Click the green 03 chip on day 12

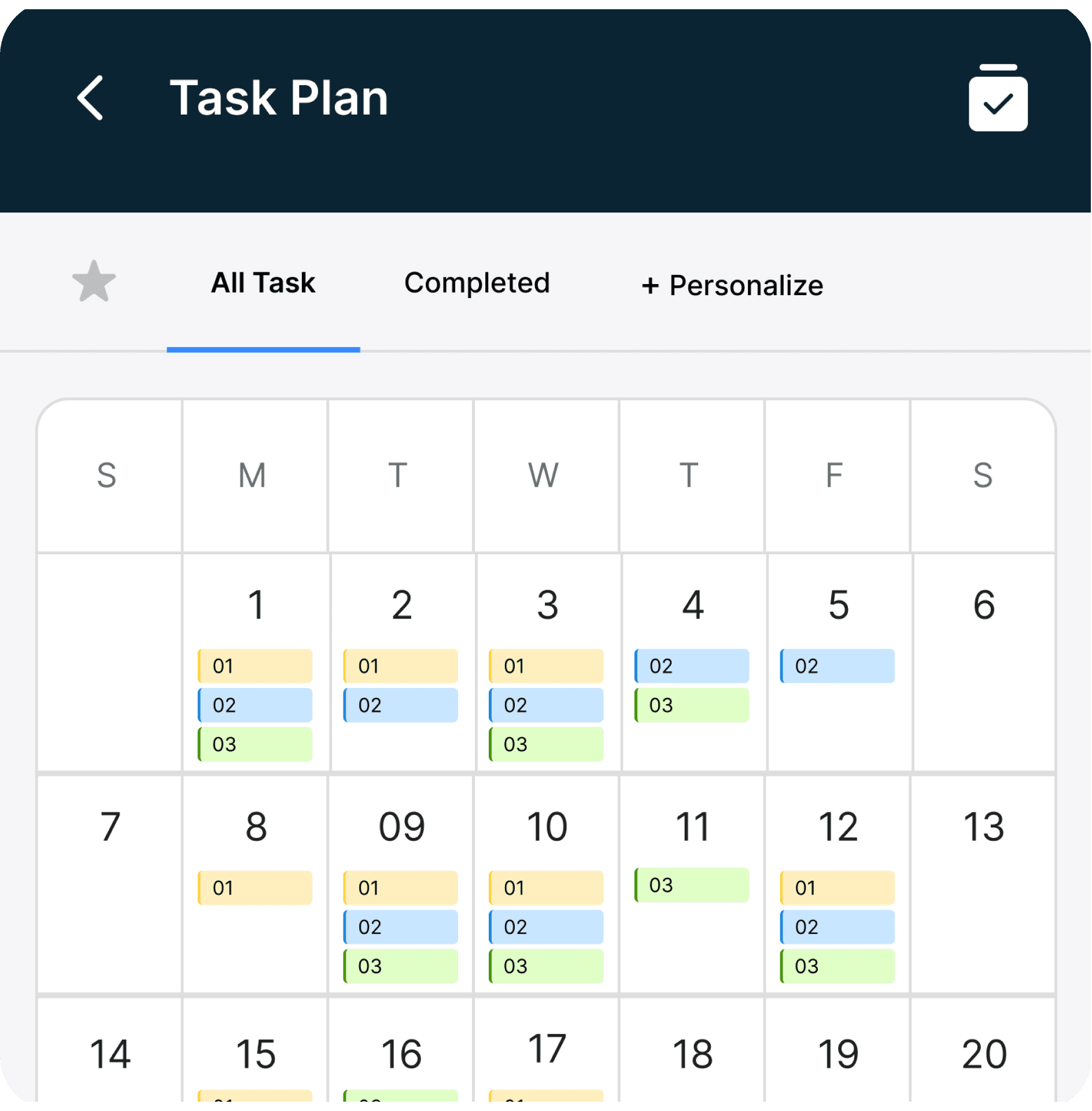[837, 966]
